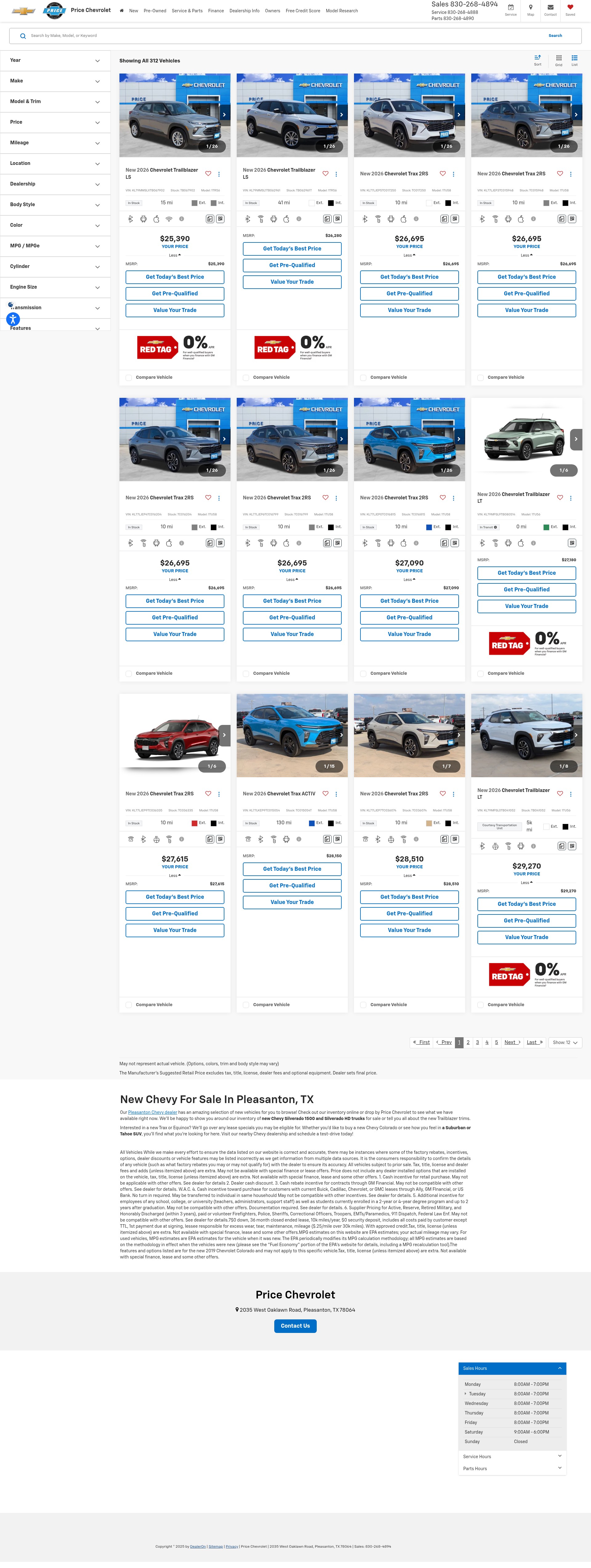Image resolution: width=591 pixels, height=1568 pixels.
Task: Check Compare Vehicle on $29,270 Trailblazer LT
Action: [x=480, y=1004]
